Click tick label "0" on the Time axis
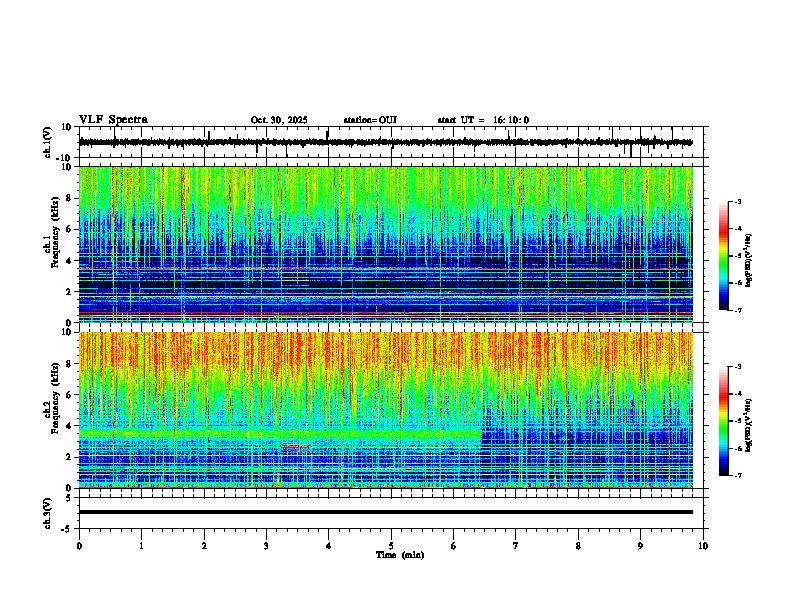This screenshot has height=612, width=792. click(79, 546)
